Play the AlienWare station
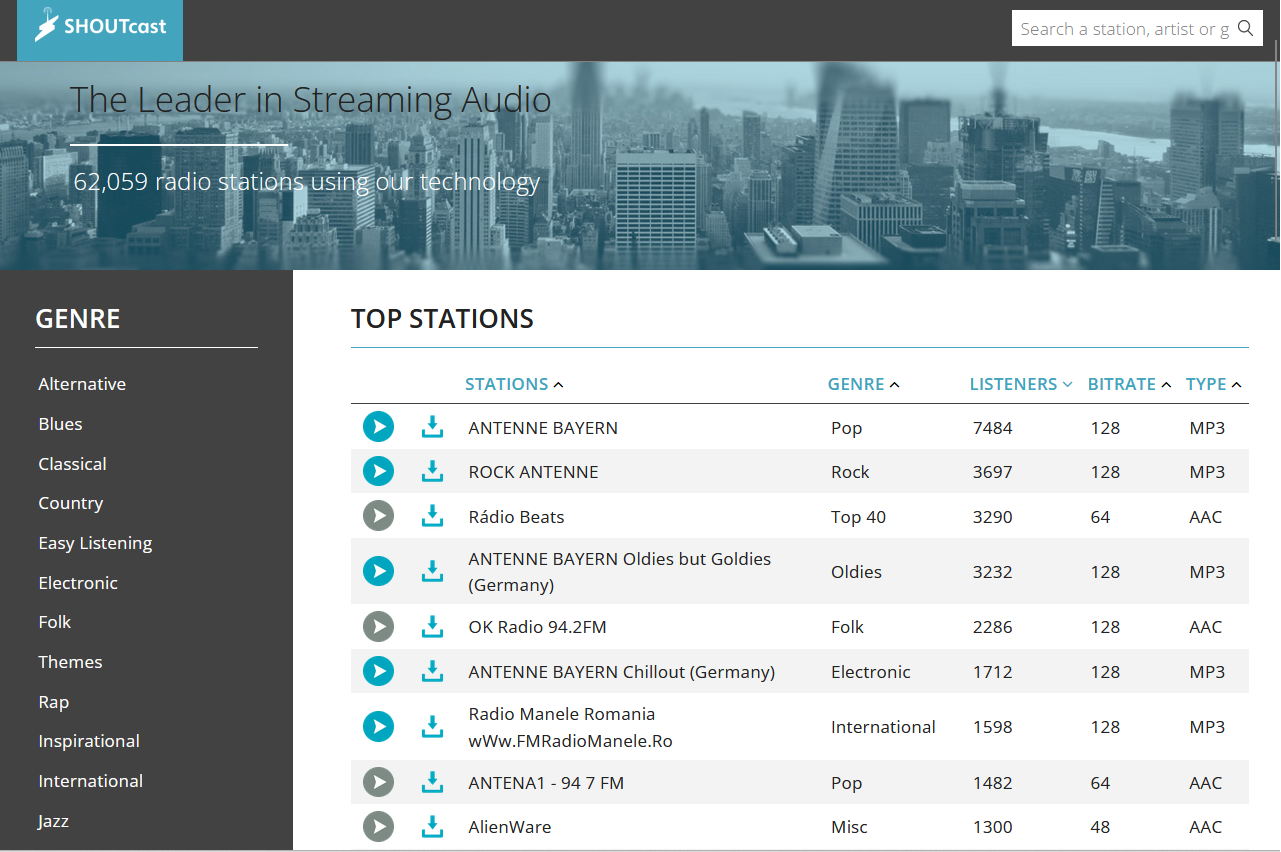The image size is (1281, 852). 378,827
